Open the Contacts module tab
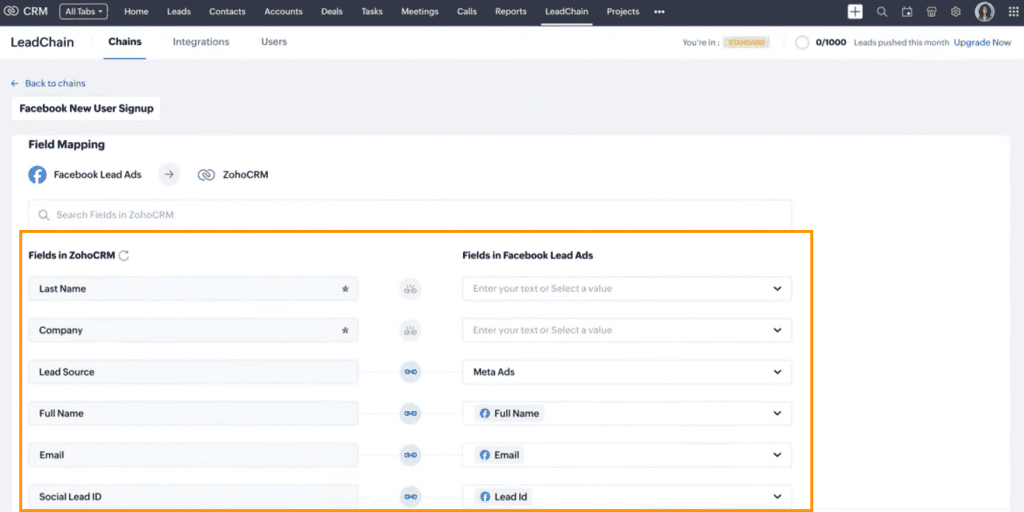1024x512 pixels. tap(227, 12)
